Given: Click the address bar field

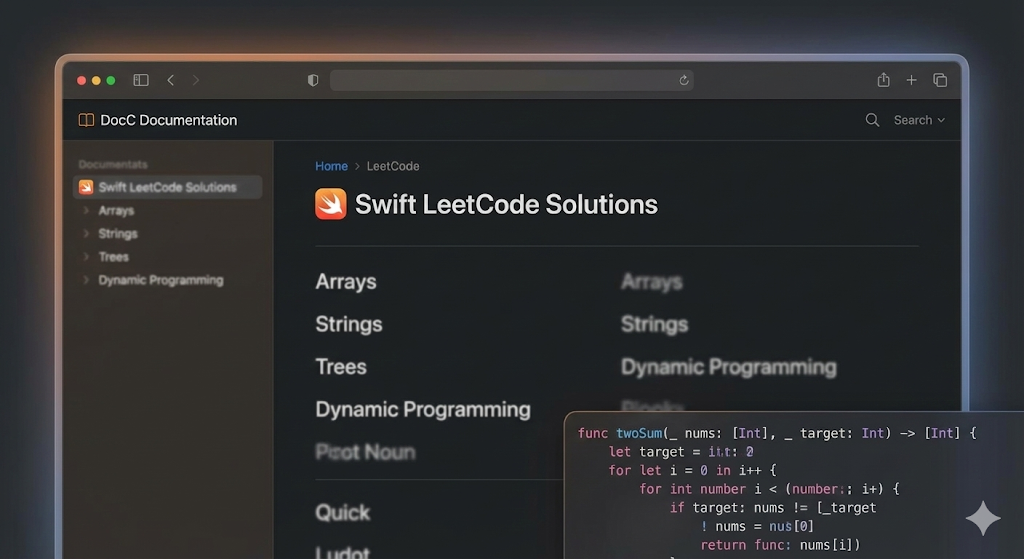Looking at the screenshot, I should [511, 80].
